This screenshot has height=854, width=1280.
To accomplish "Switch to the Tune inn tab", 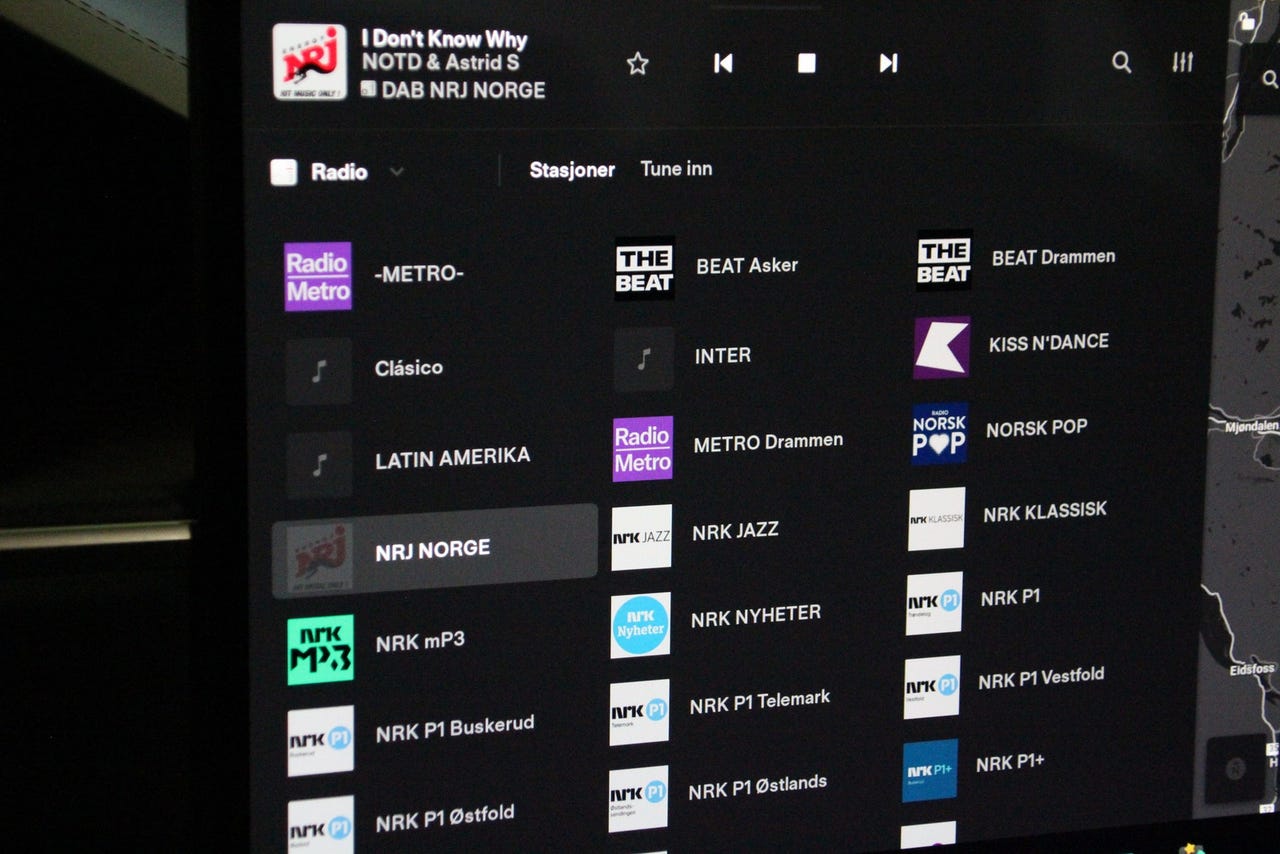I will point(676,169).
